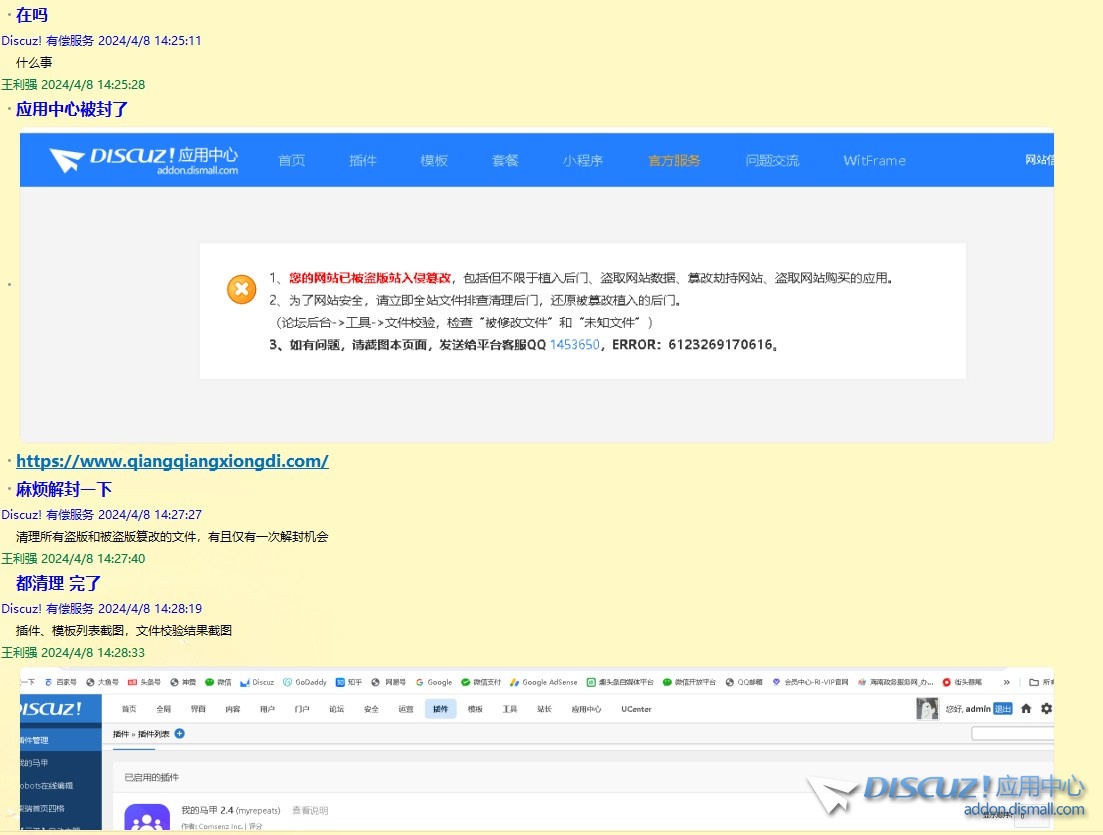Switch to 工具 tab in admin menu
Screen dimensions: 1103x835
click(x=509, y=709)
